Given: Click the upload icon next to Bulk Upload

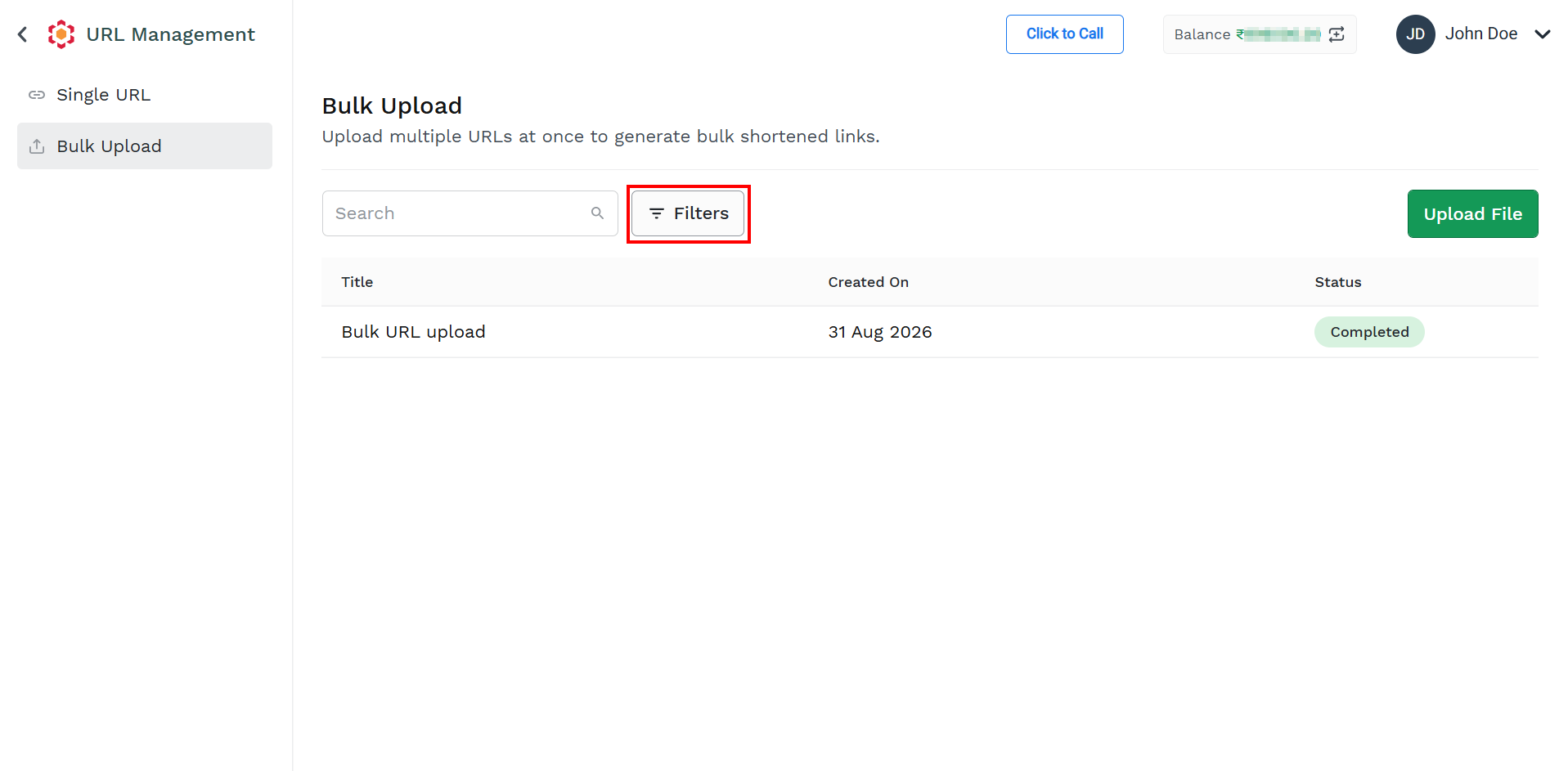Looking at the screenshot, I should (x=37, y=146).
